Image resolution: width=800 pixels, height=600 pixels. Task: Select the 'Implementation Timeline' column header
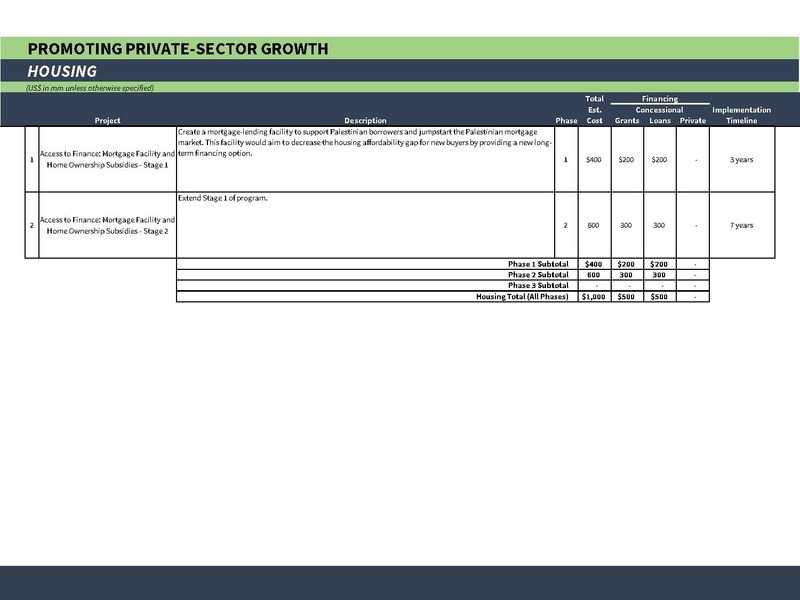[x=741, y=115]
